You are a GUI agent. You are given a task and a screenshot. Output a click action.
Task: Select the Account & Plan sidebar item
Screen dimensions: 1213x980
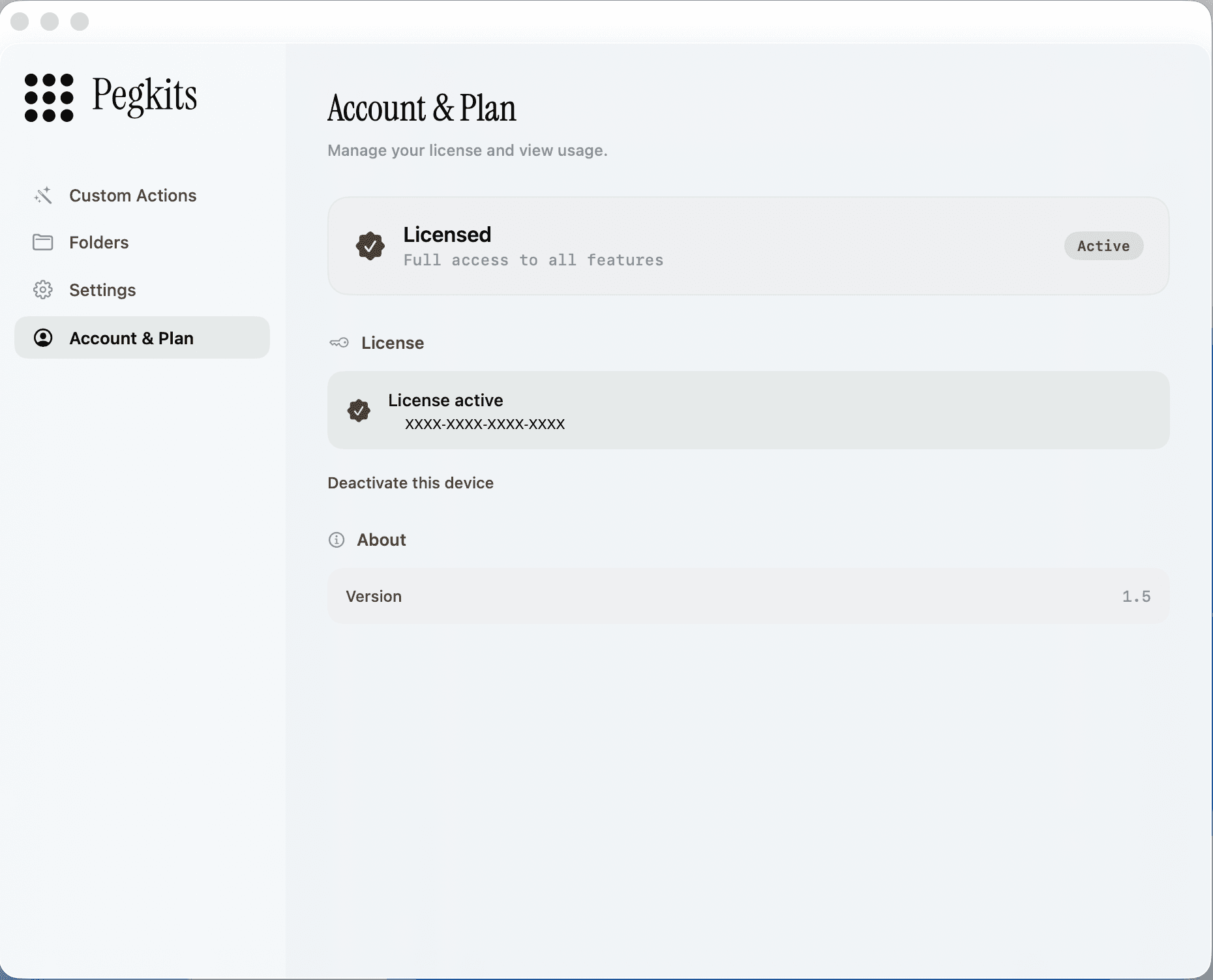[132, 338]
